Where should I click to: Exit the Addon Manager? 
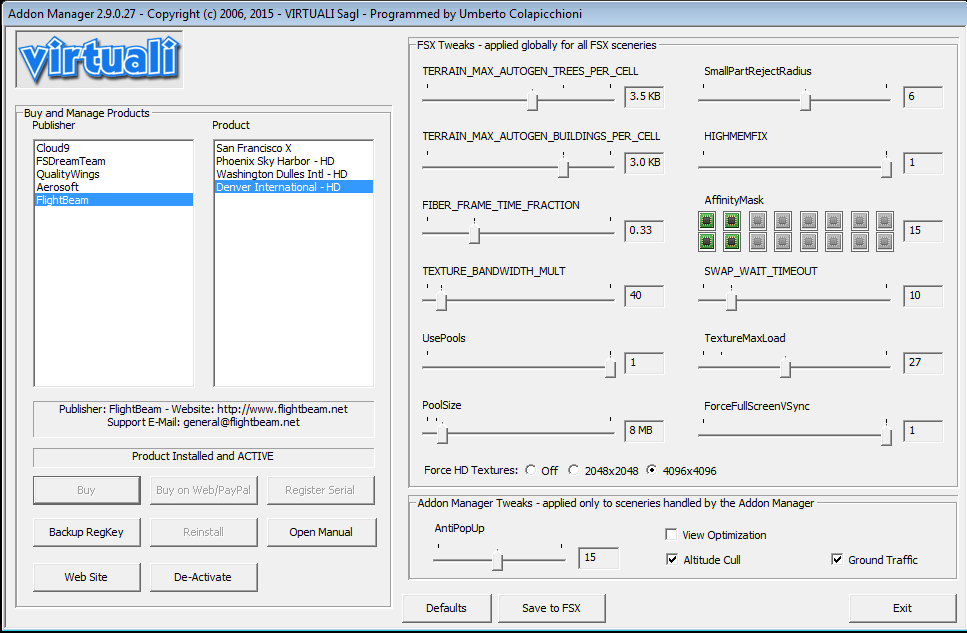click(x=902, y=608)
